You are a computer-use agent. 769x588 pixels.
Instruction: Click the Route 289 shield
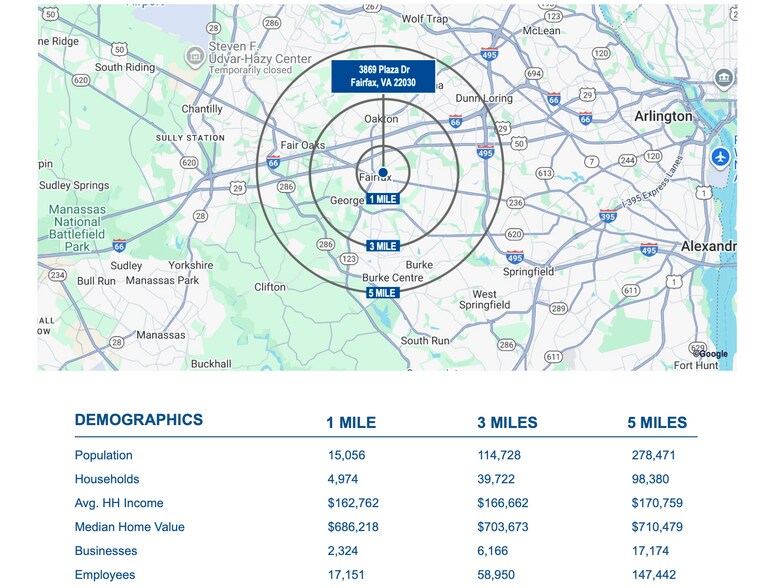click(x=558, y=308)
